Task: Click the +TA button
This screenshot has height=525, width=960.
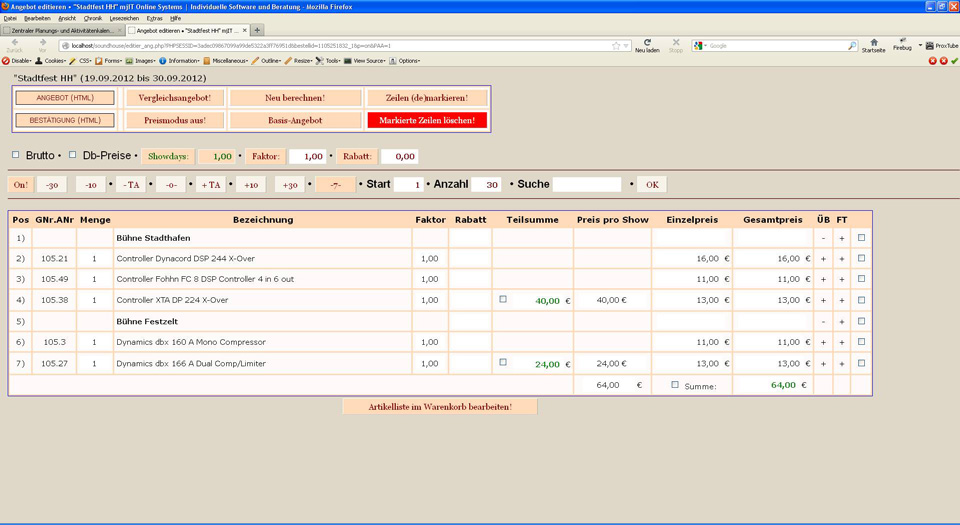Action: click(211, 185)
